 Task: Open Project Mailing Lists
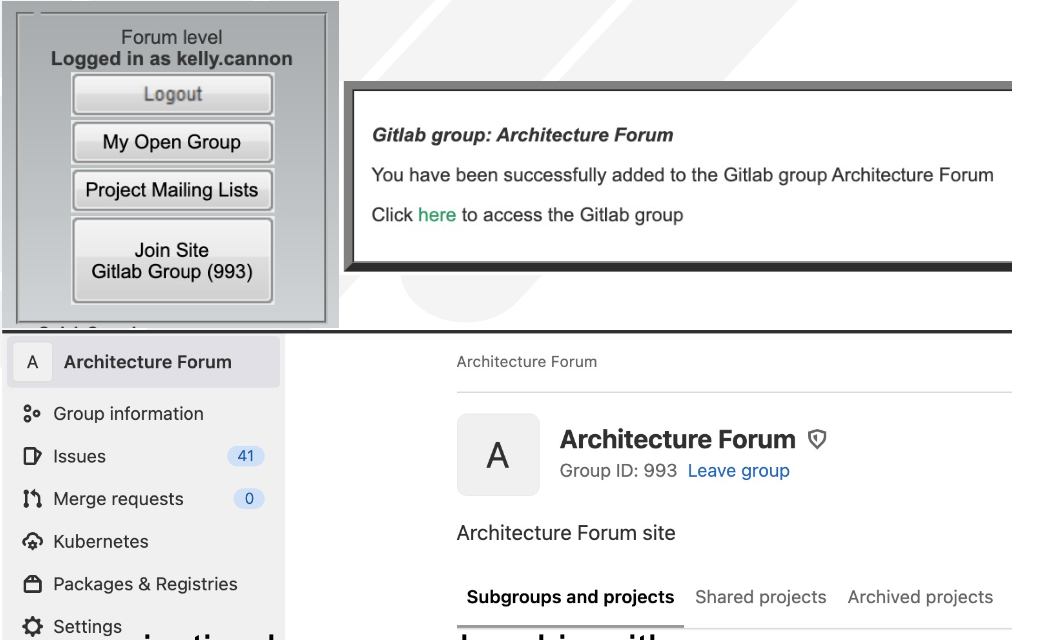click(x=171, y=189)
